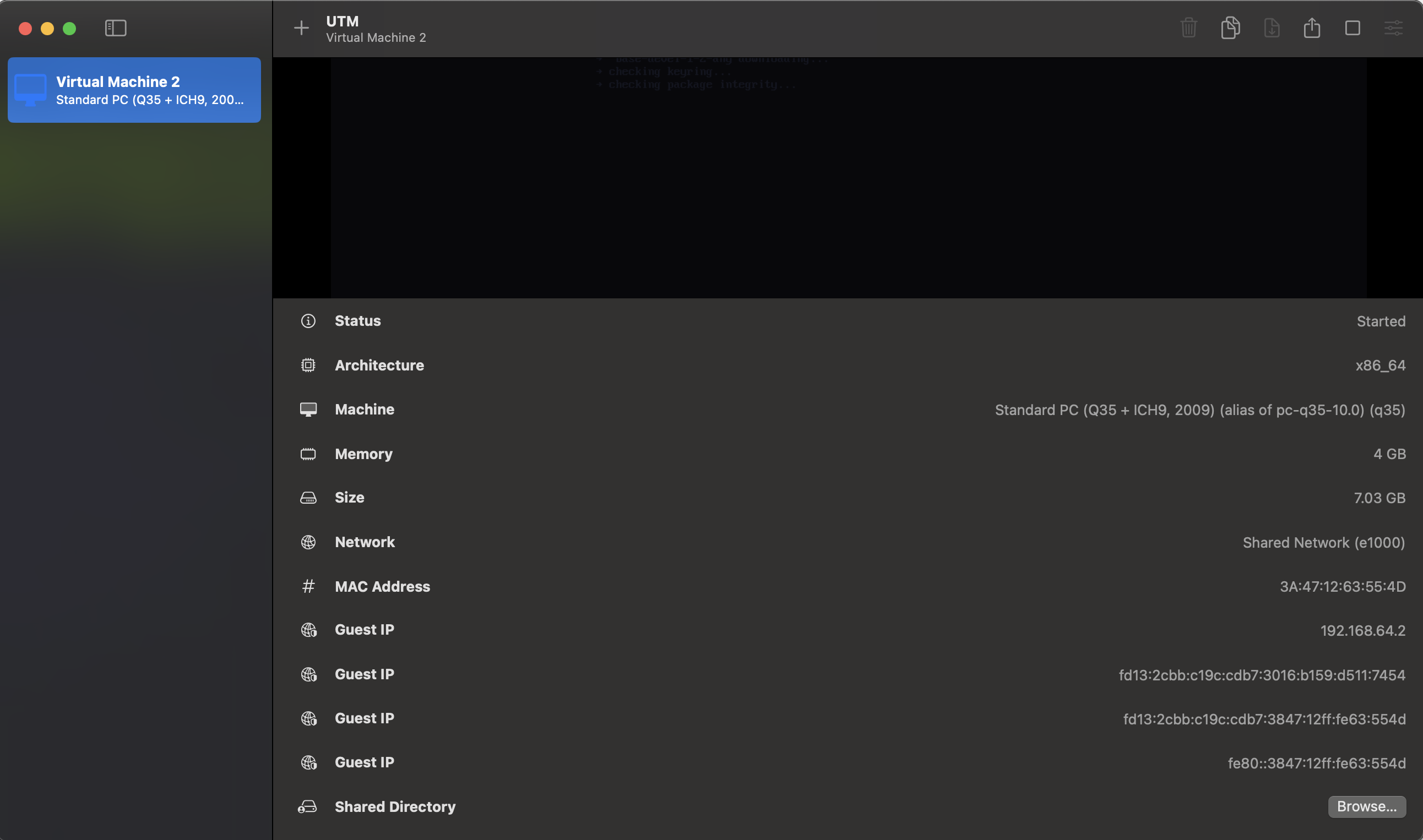Viewport: 1423px width, 840px height.
Task: Click the share VM icon
Action: click(1311, 28)
